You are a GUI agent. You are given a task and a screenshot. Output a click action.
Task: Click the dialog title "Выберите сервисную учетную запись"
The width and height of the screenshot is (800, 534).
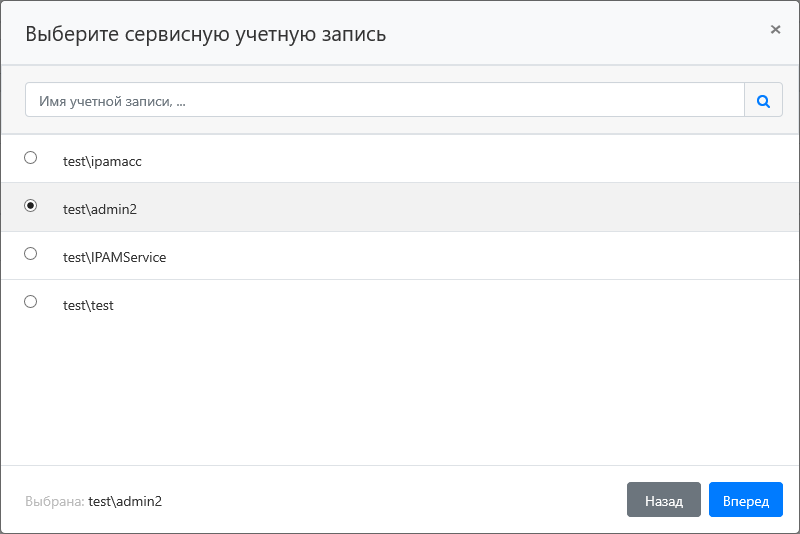(205, 34)
